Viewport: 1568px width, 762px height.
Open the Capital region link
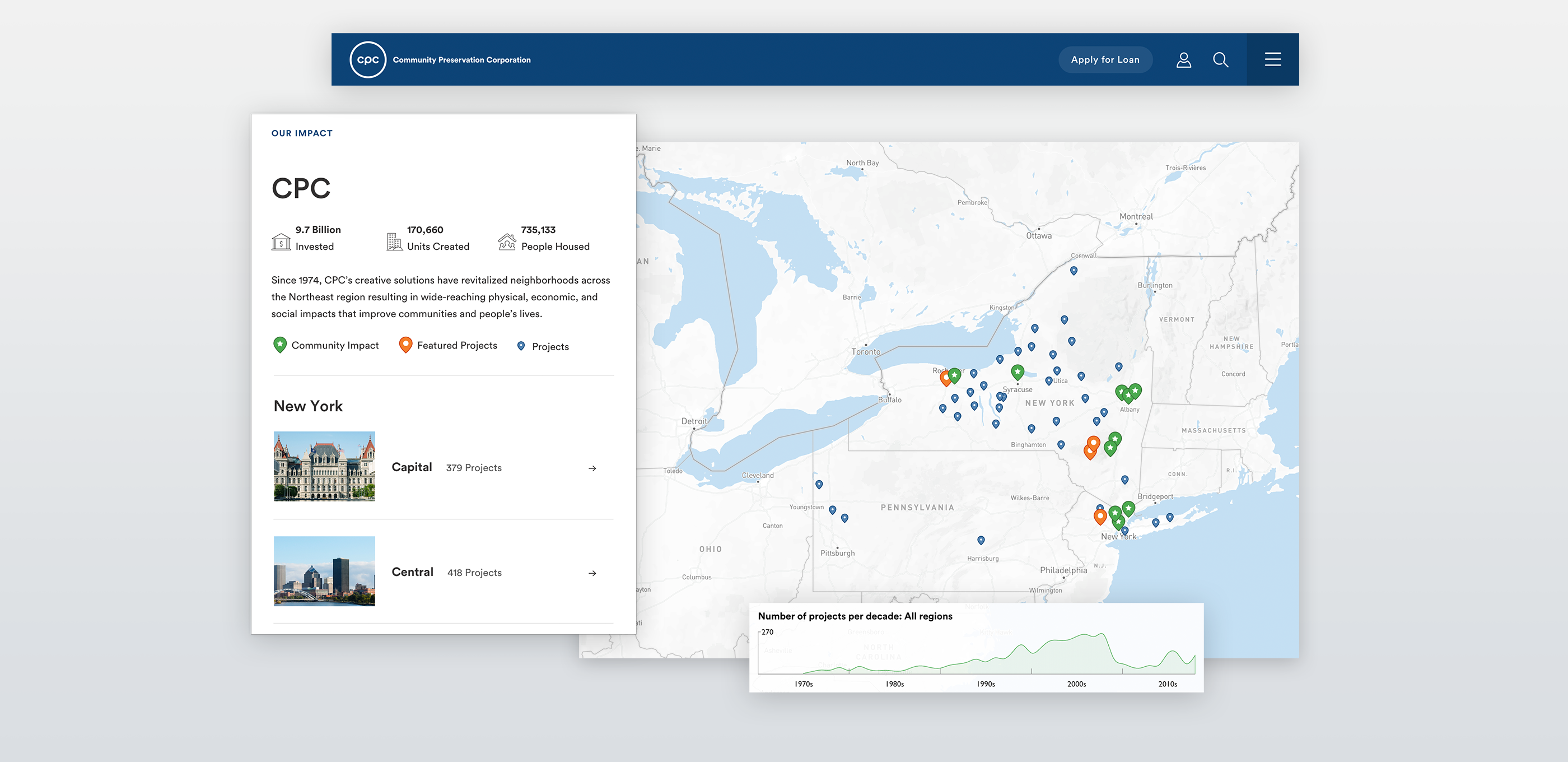(x=412, y=467)
